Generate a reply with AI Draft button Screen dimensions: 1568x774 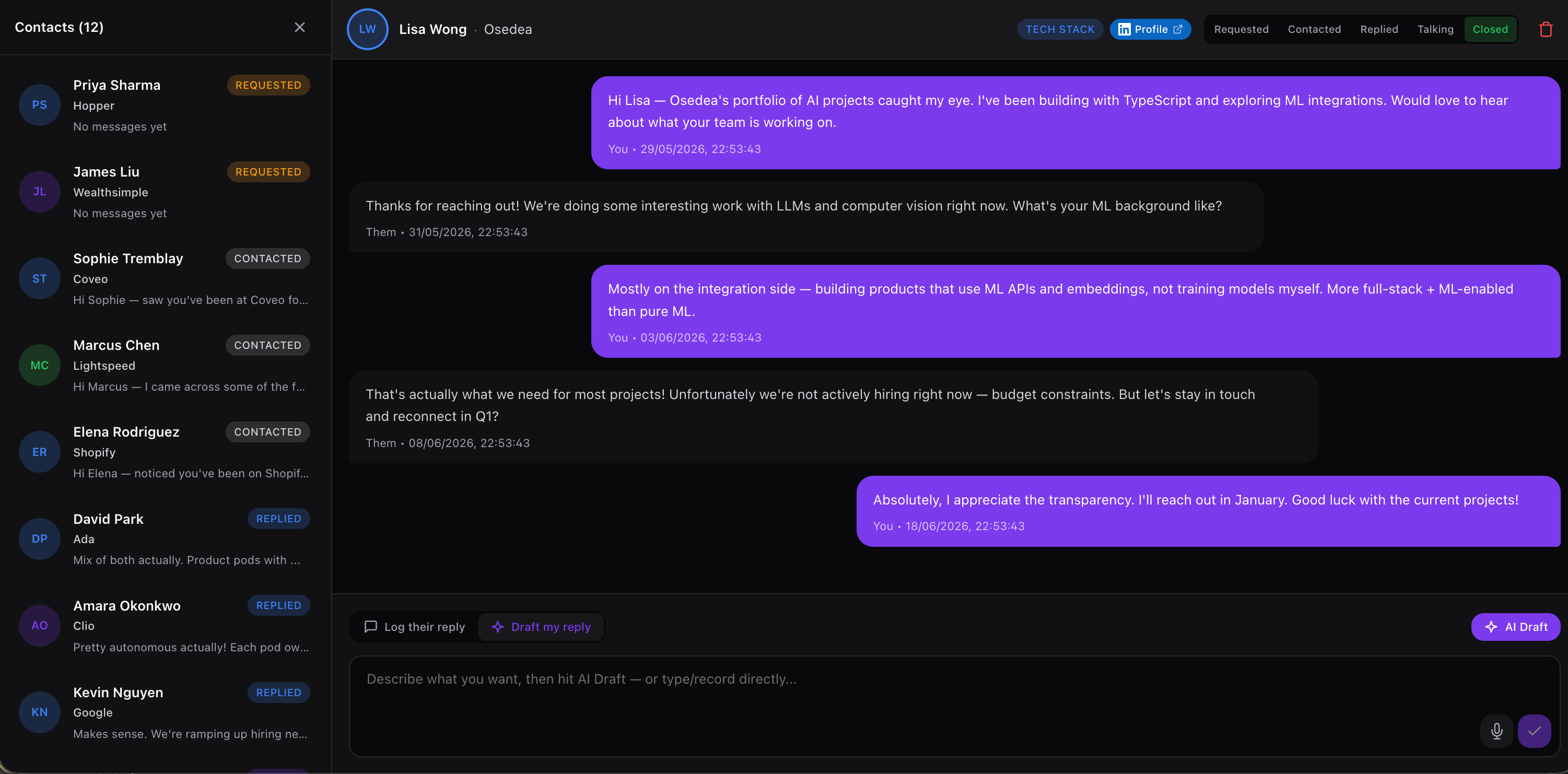pyautogui.click(x=1516, y=627)
